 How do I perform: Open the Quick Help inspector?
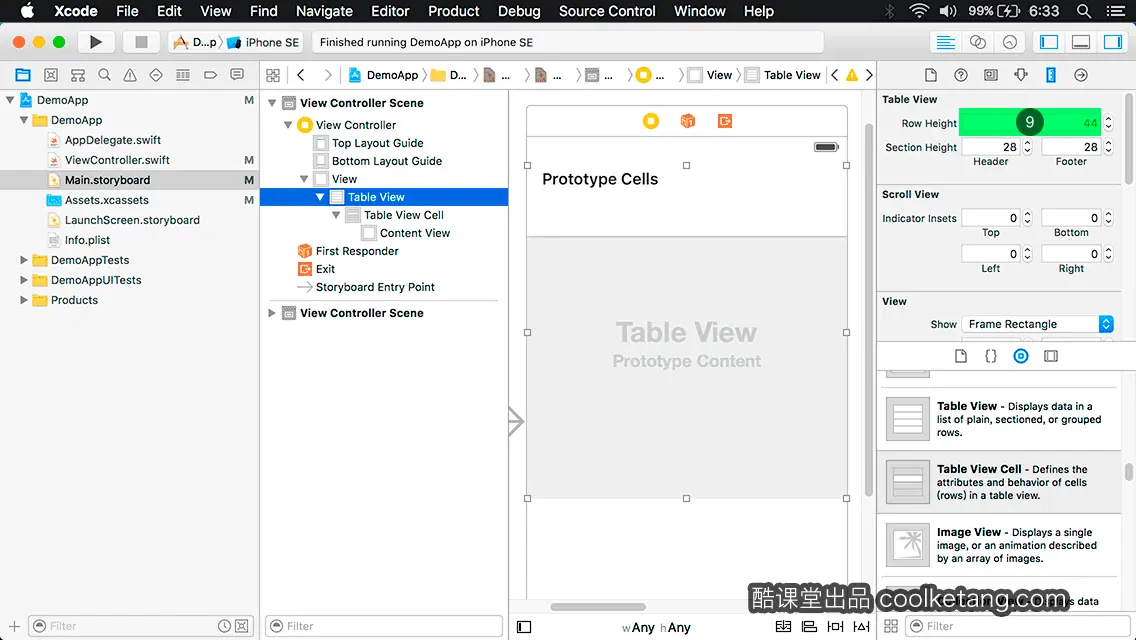(961, 75)
